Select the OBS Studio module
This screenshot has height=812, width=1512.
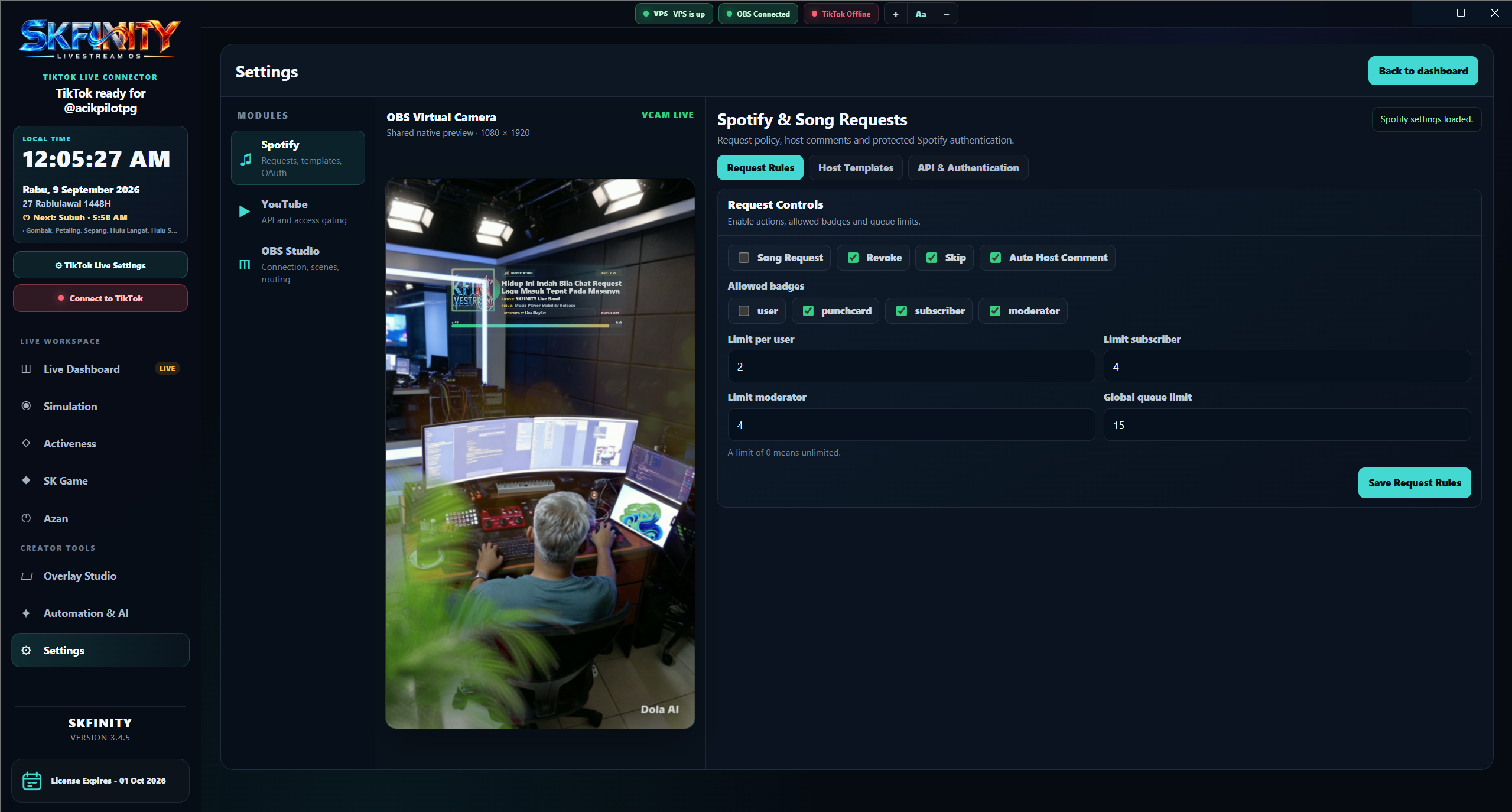[x=298, y=265]
